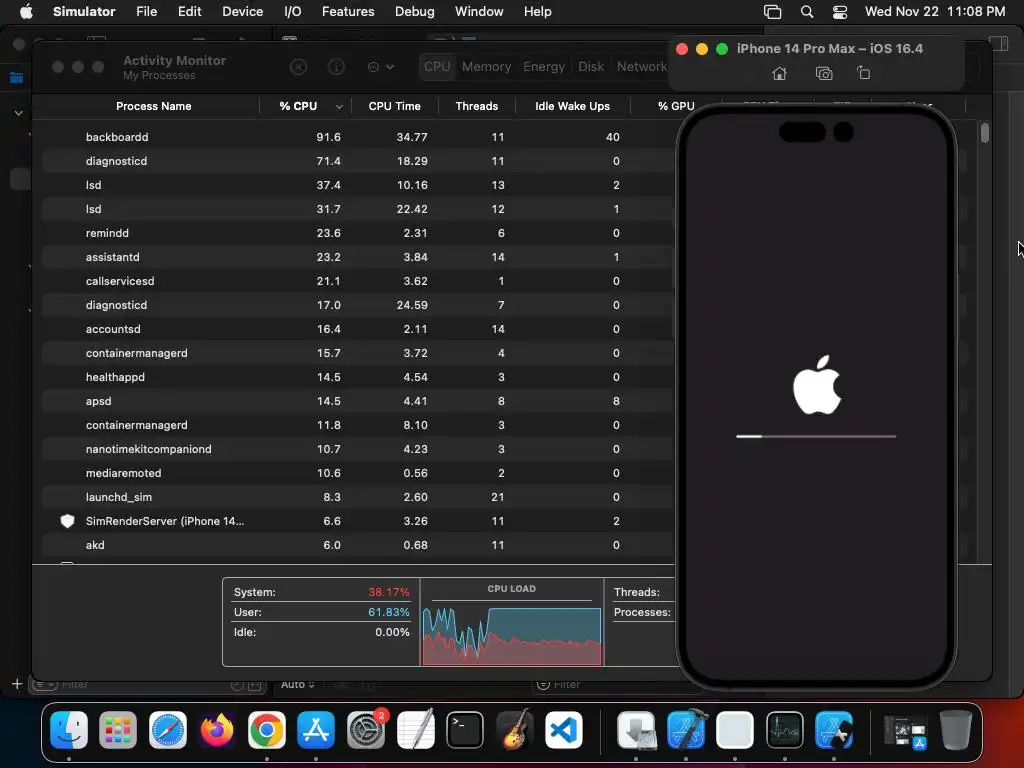Open the Debug menu
The width and height of the screenshot is (1024, 768).
(415, 12)
